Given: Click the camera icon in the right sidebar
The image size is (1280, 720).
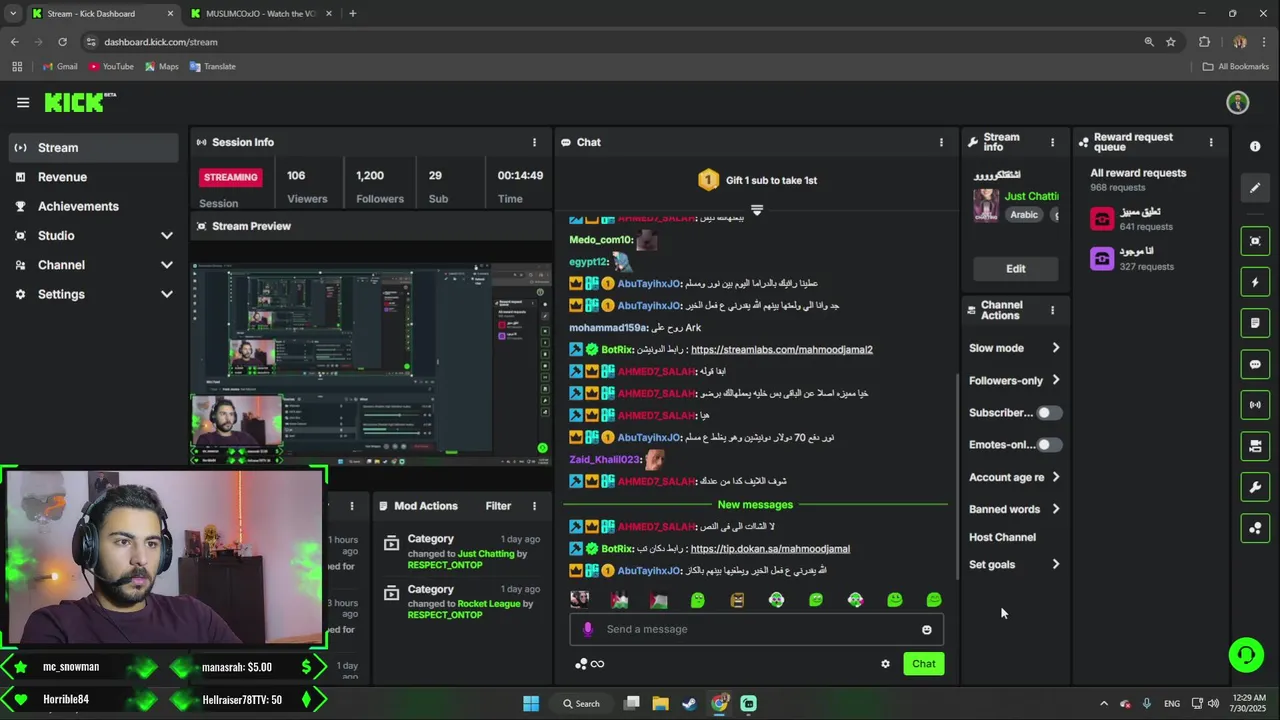Looking at the screenshot, I should pos(1255,446).
